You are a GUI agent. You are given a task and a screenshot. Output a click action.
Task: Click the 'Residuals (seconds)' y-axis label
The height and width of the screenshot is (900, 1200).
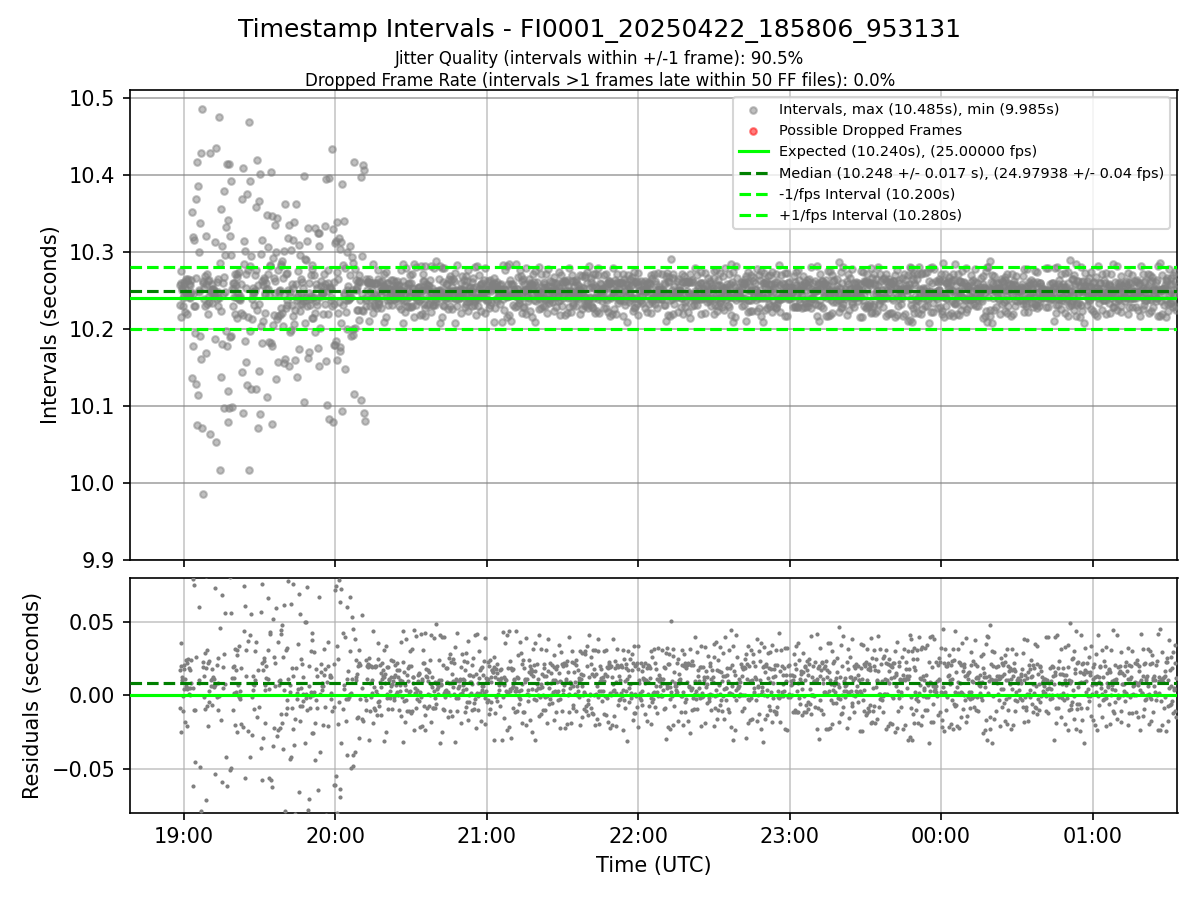(31, 696)
